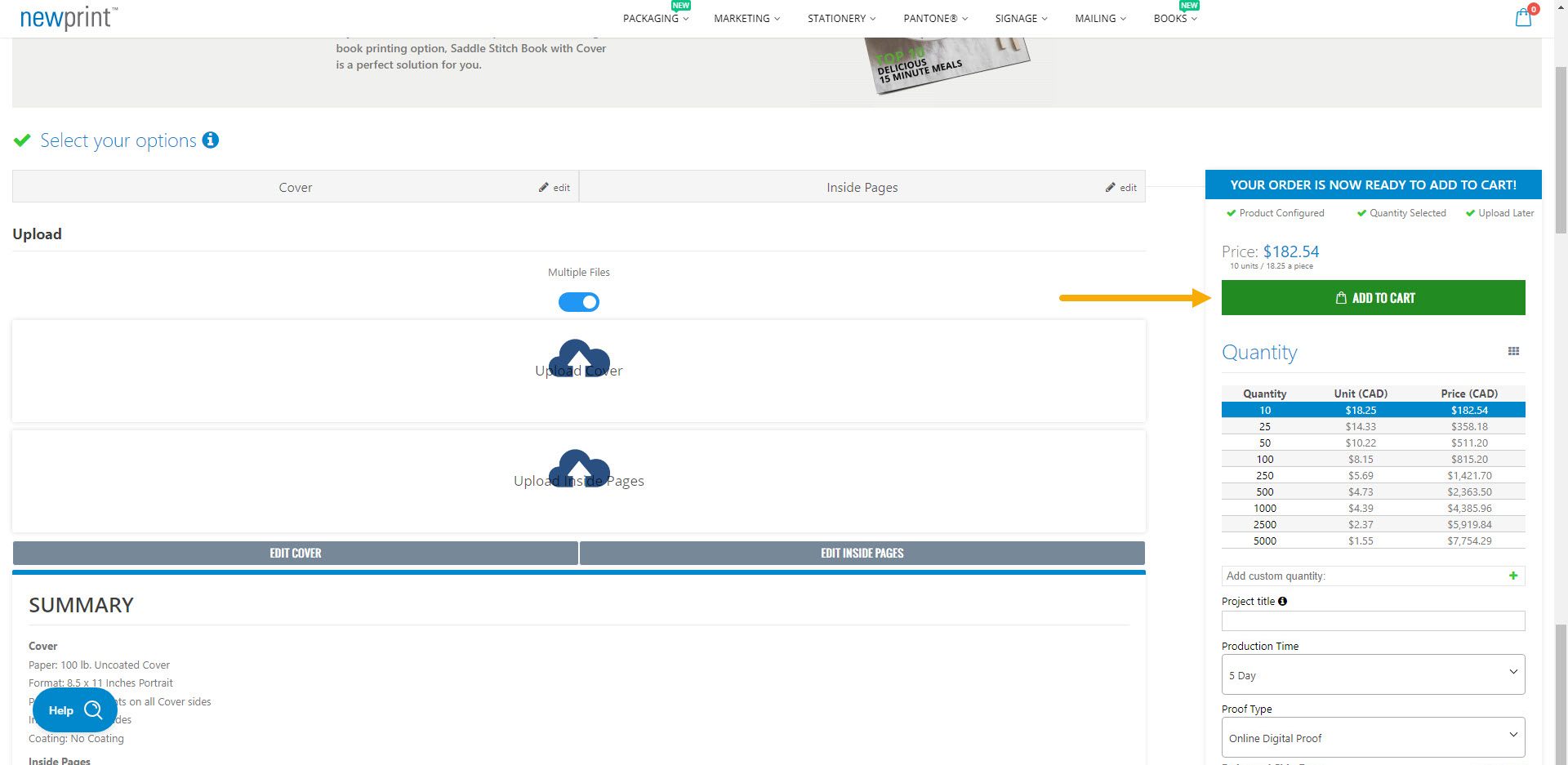1568x765 pixels.
Task: Open the shopping bag cart icon
Action: pyautogui.click(x=1523, y=17)
